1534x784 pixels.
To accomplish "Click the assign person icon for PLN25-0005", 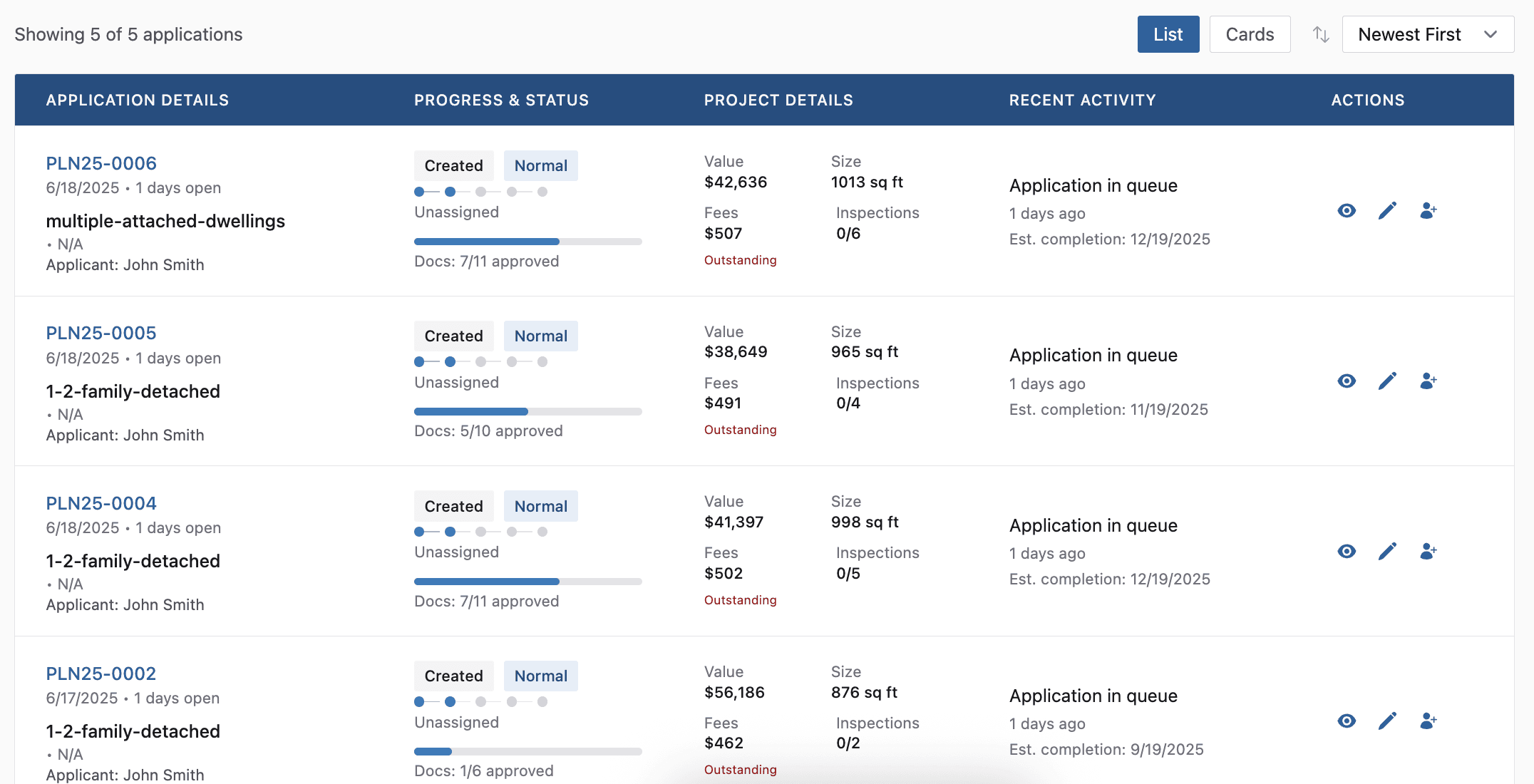I will tap(1428, 381).
